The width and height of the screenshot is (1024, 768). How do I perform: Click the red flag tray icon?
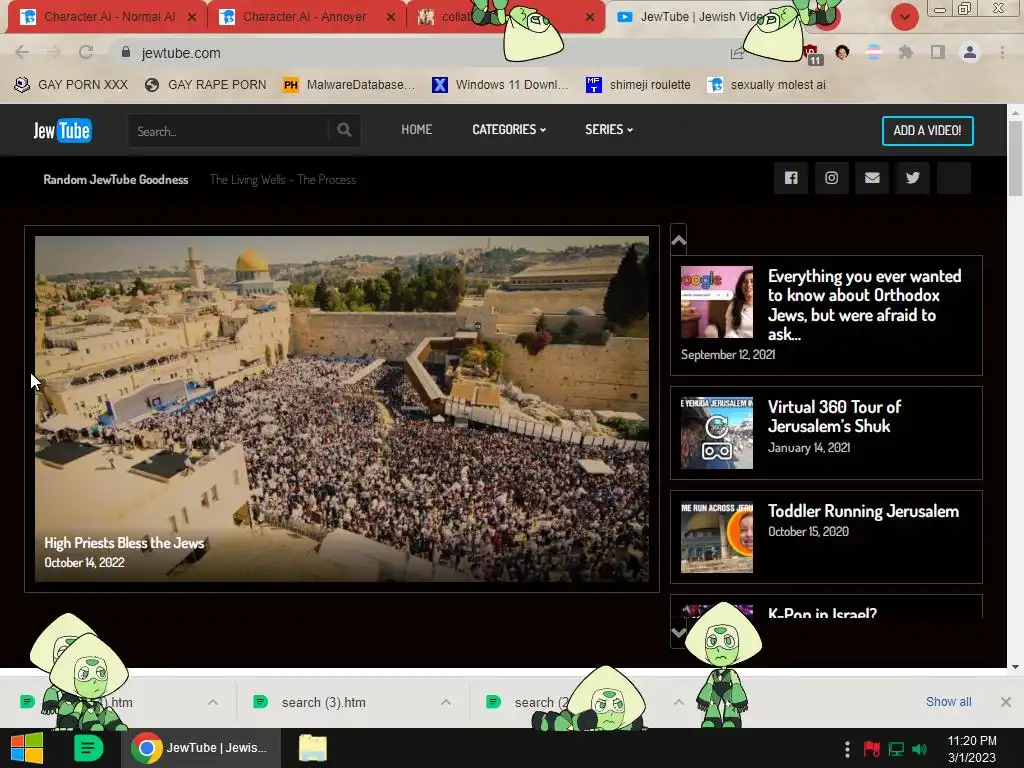[x=871, y=749]
